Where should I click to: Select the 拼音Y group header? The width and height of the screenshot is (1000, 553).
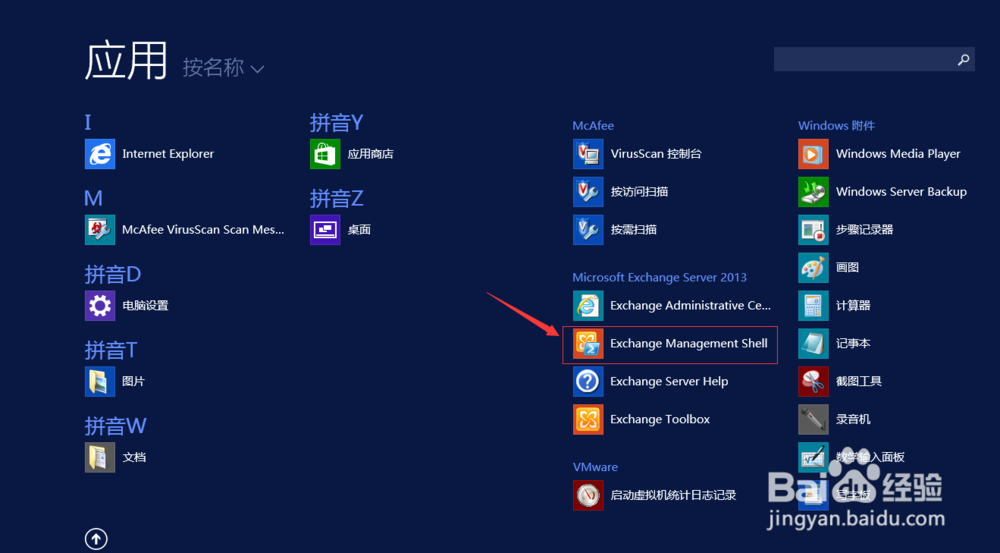336,122
